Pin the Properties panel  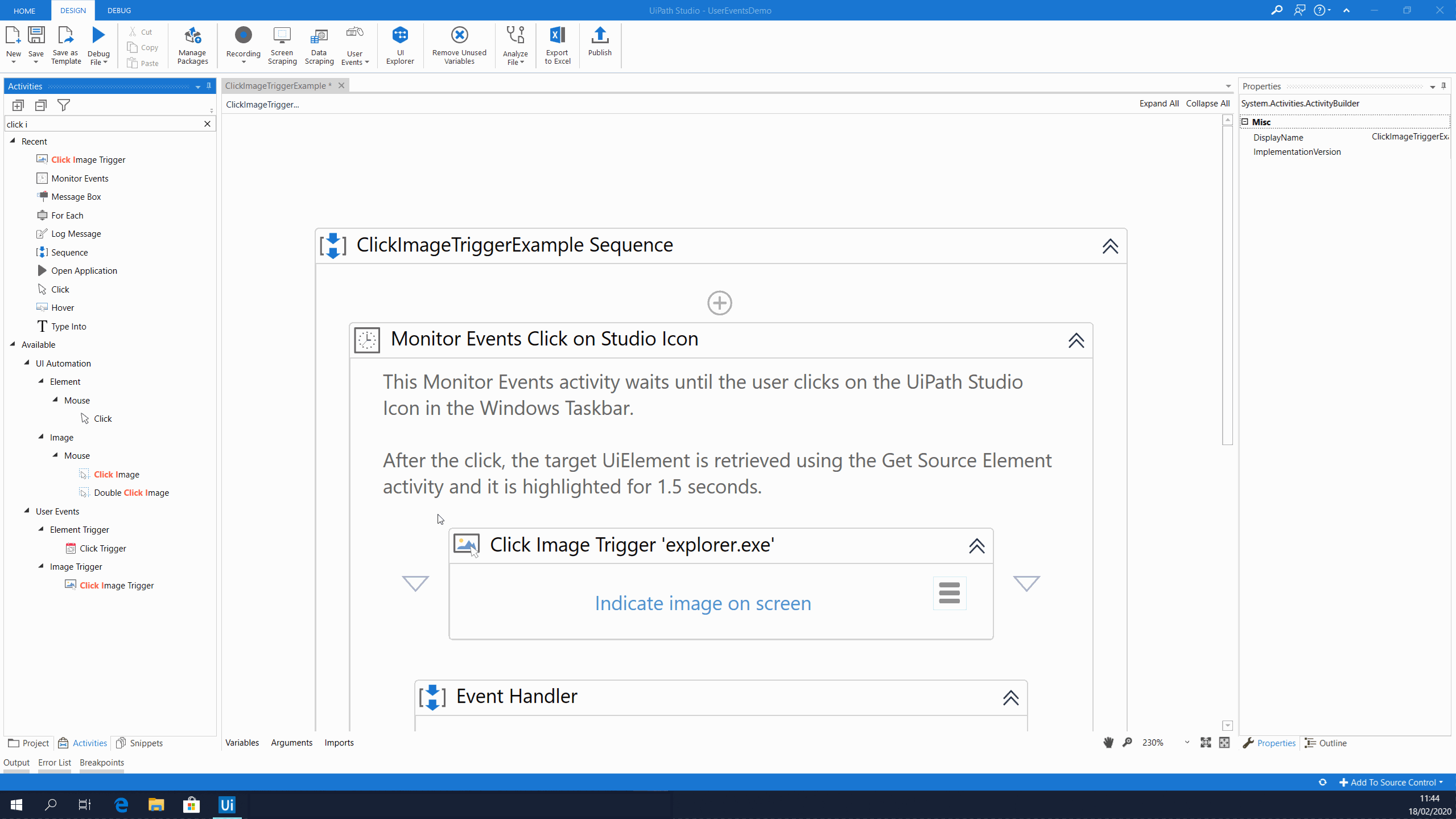[1443, 86]
